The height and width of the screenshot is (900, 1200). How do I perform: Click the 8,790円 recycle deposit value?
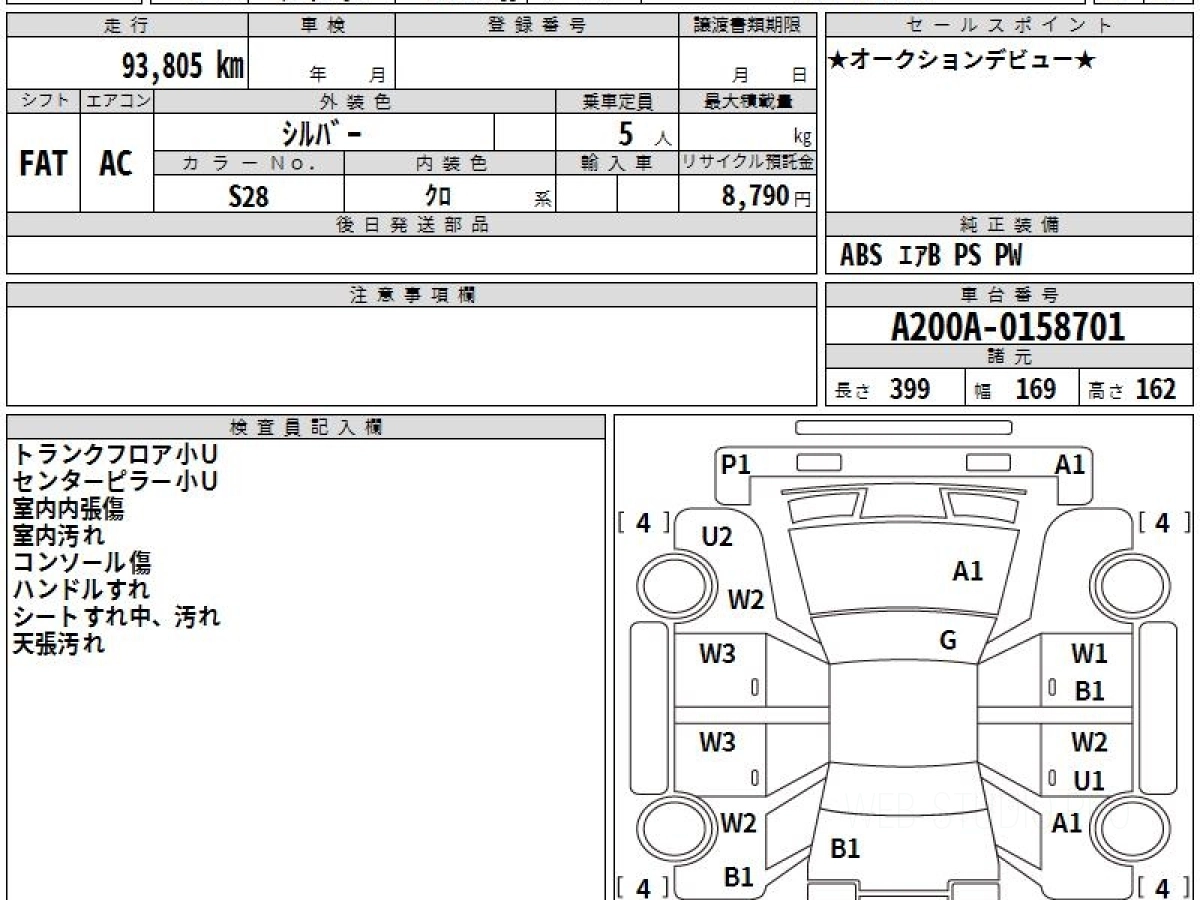[766, 196]
